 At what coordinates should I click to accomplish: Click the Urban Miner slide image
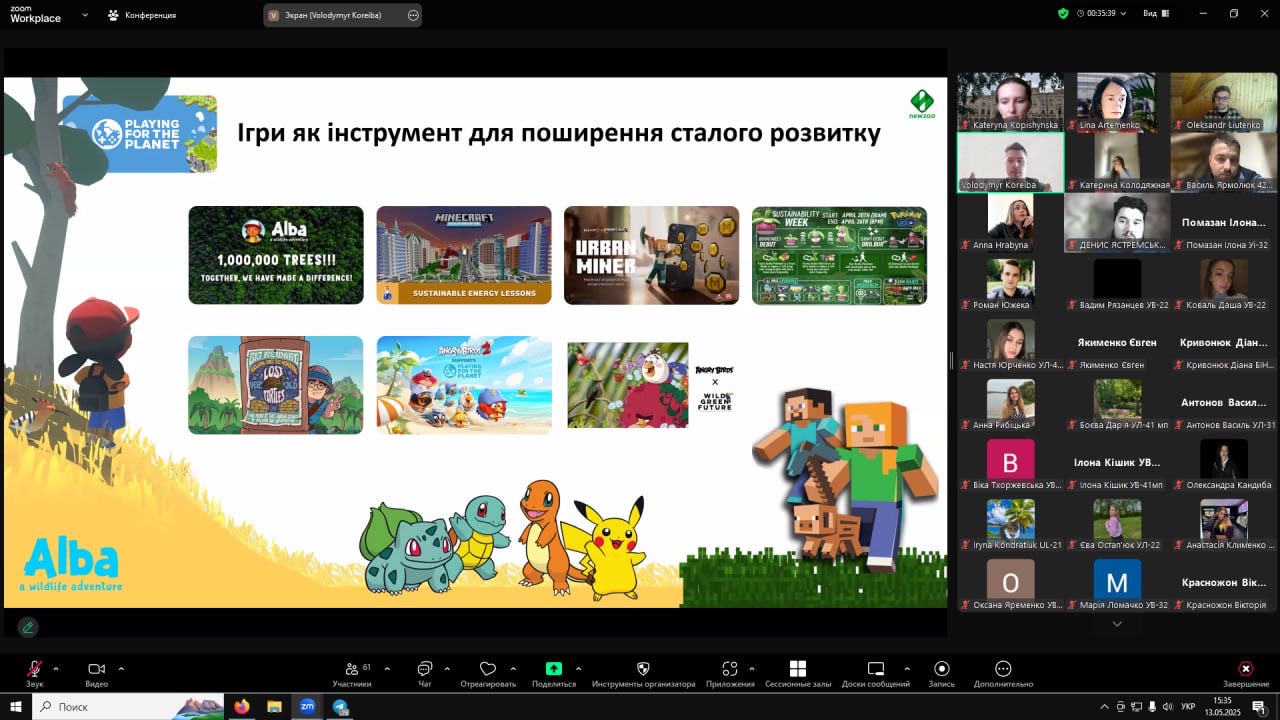pyautogui.click(x=651, y=255)
